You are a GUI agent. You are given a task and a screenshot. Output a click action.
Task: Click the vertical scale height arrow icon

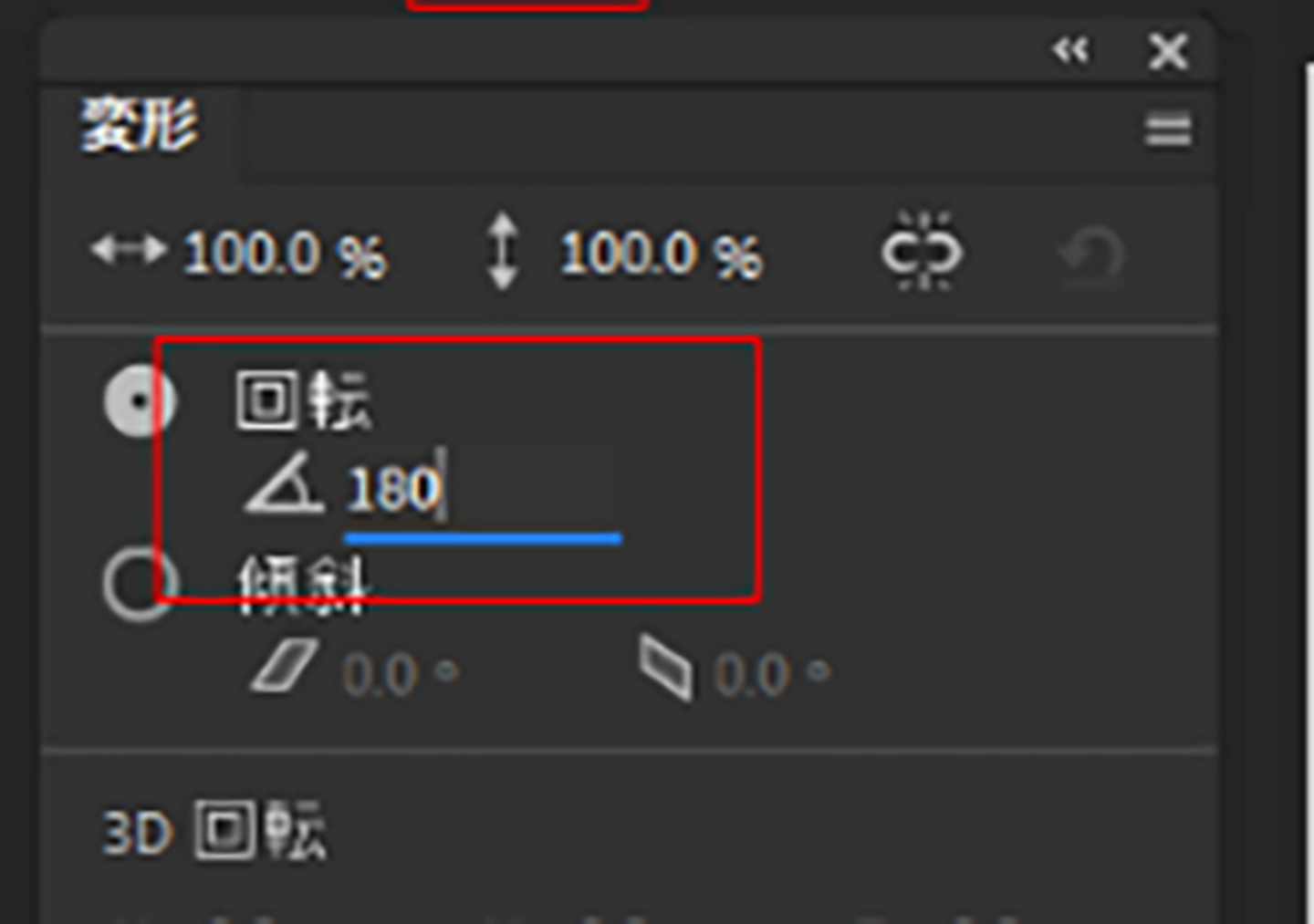coord(503,251)
